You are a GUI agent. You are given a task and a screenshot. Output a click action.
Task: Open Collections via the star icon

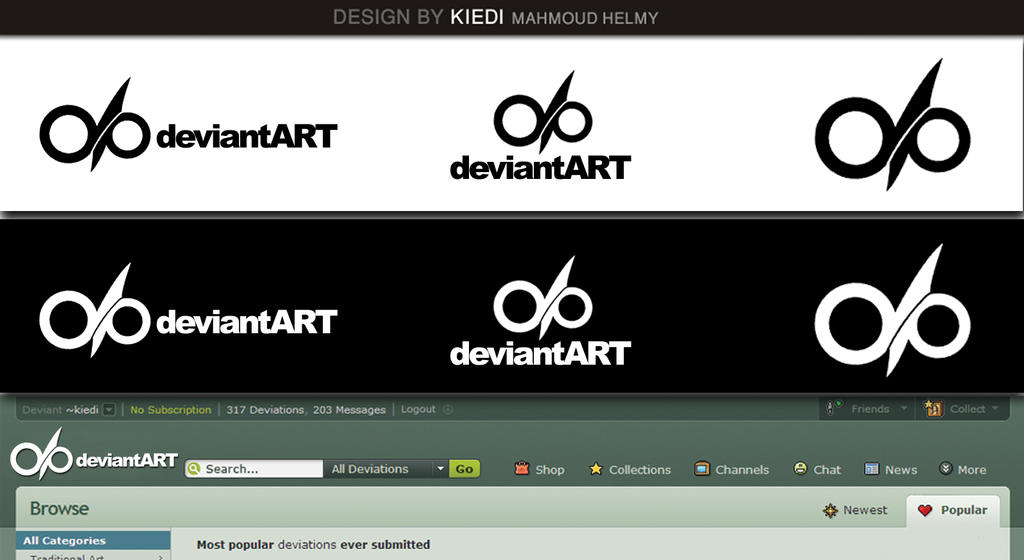(x=596, y=469)
